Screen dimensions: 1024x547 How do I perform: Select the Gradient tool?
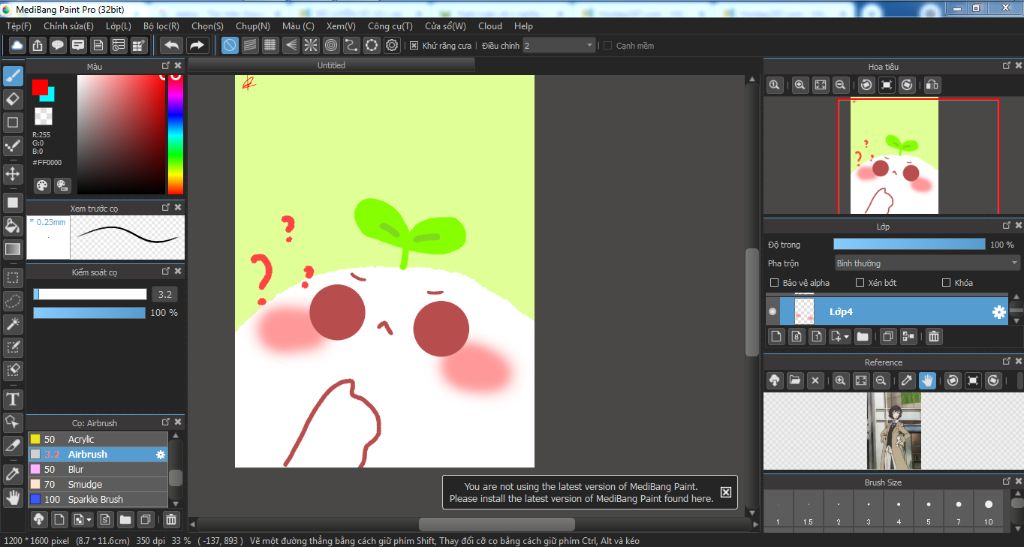[13, 249]
